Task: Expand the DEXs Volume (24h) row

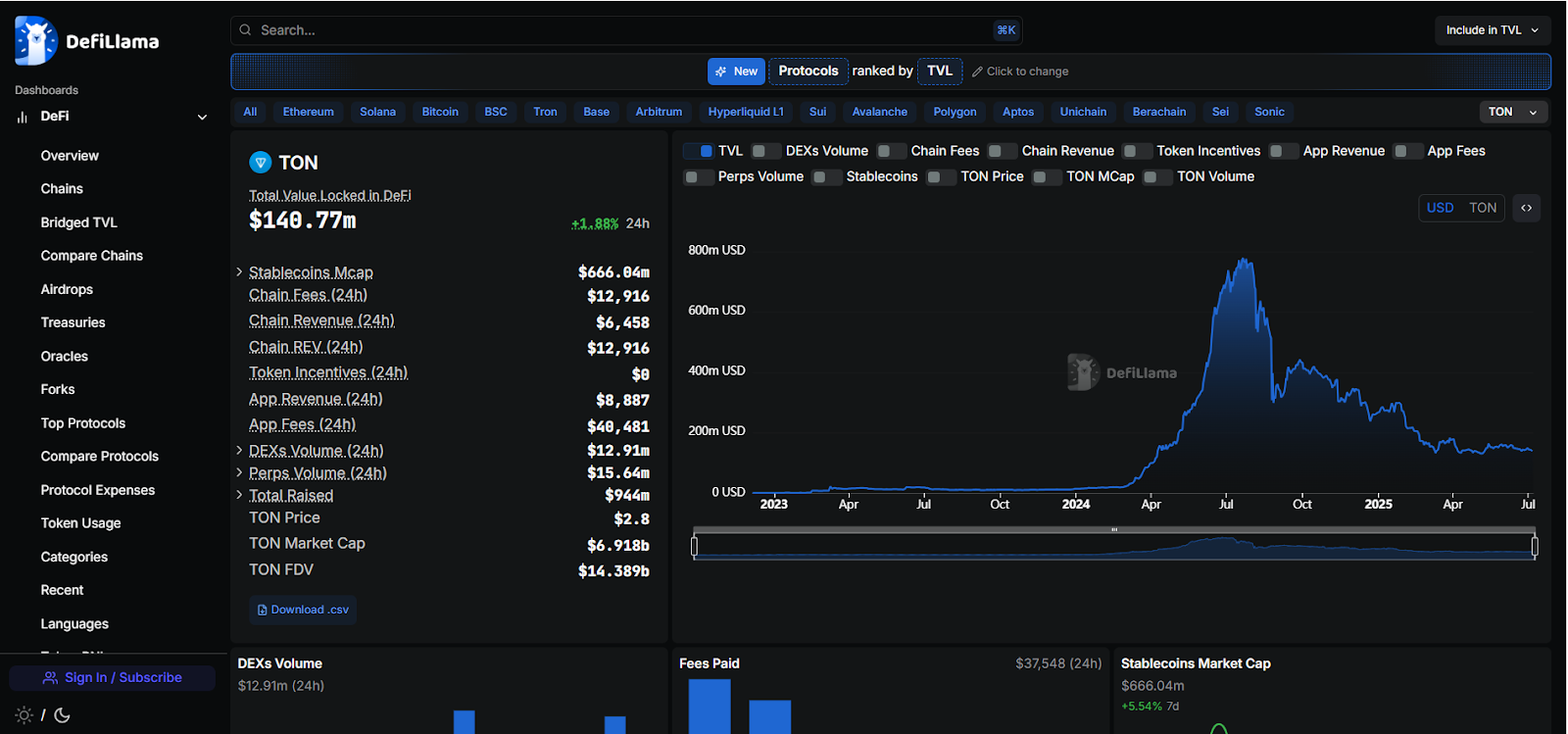Action: coord(239,450)
